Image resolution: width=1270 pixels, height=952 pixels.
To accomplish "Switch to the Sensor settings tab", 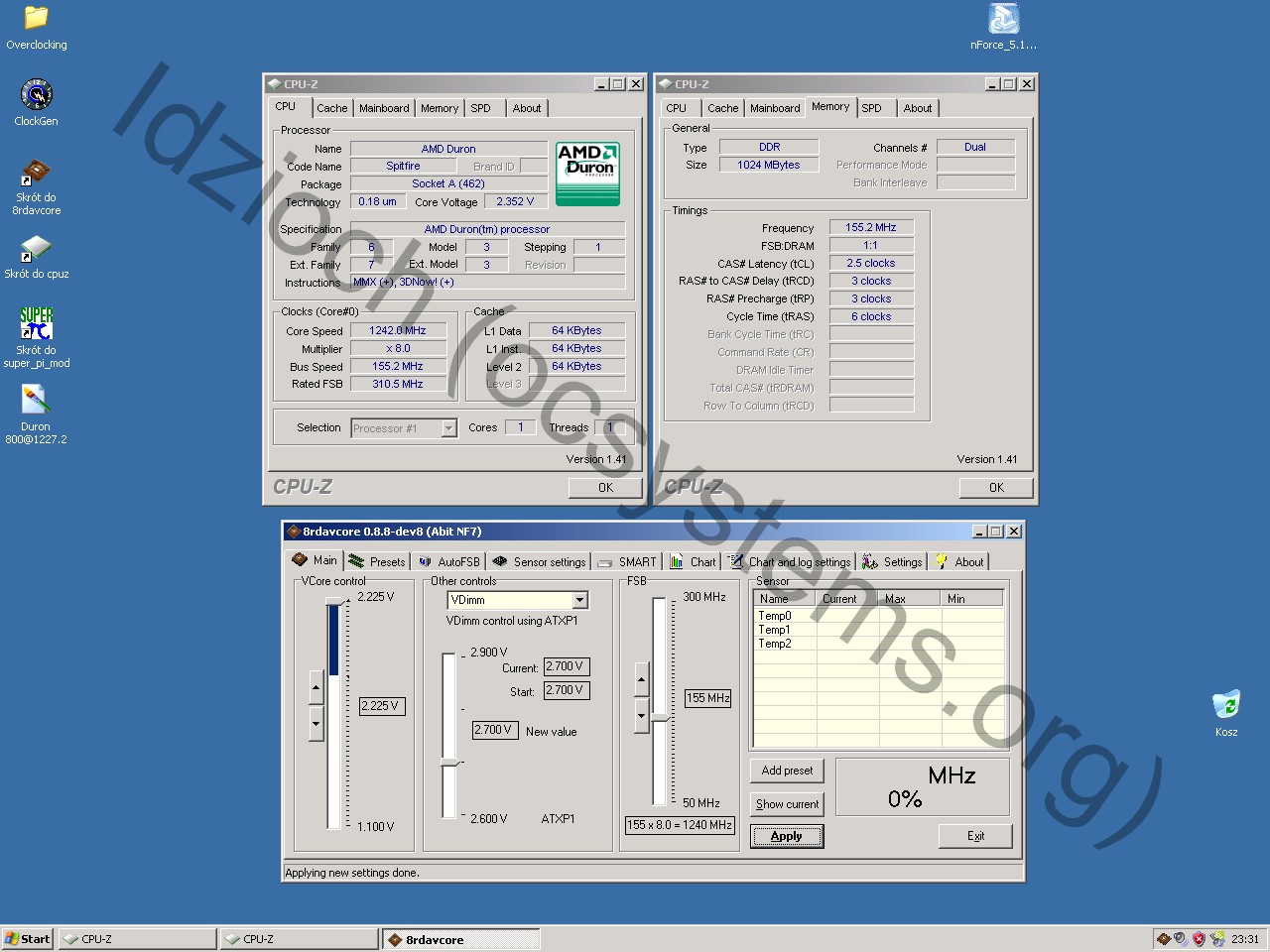I will [539, 561].
